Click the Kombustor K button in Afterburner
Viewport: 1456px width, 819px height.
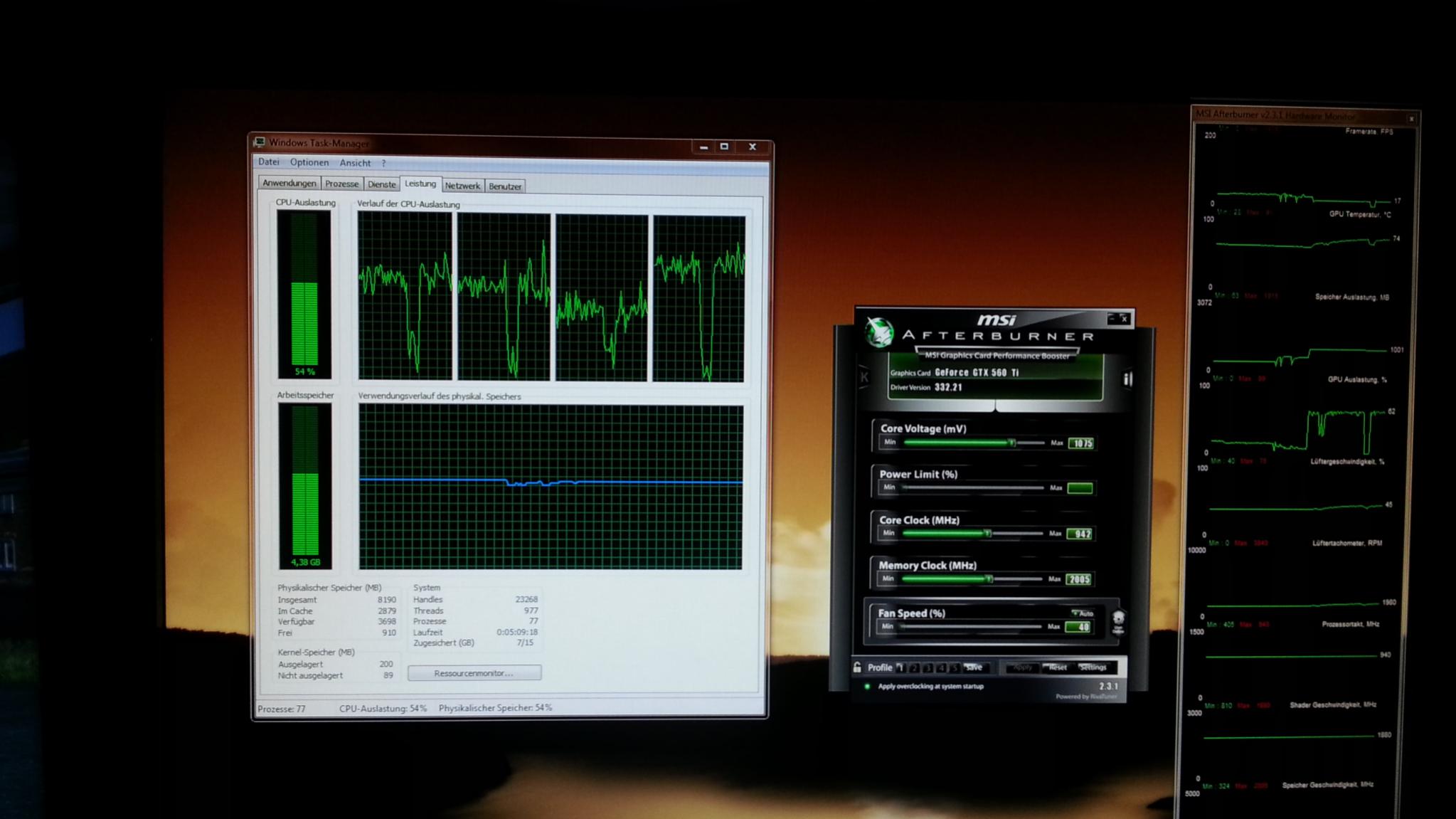point(865,377)
